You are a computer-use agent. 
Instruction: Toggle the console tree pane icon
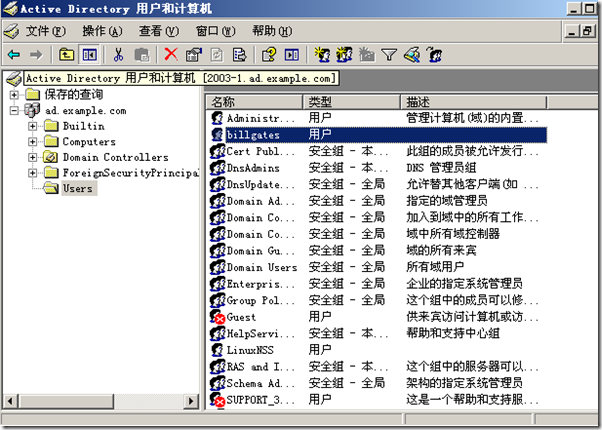pos(89,55)
